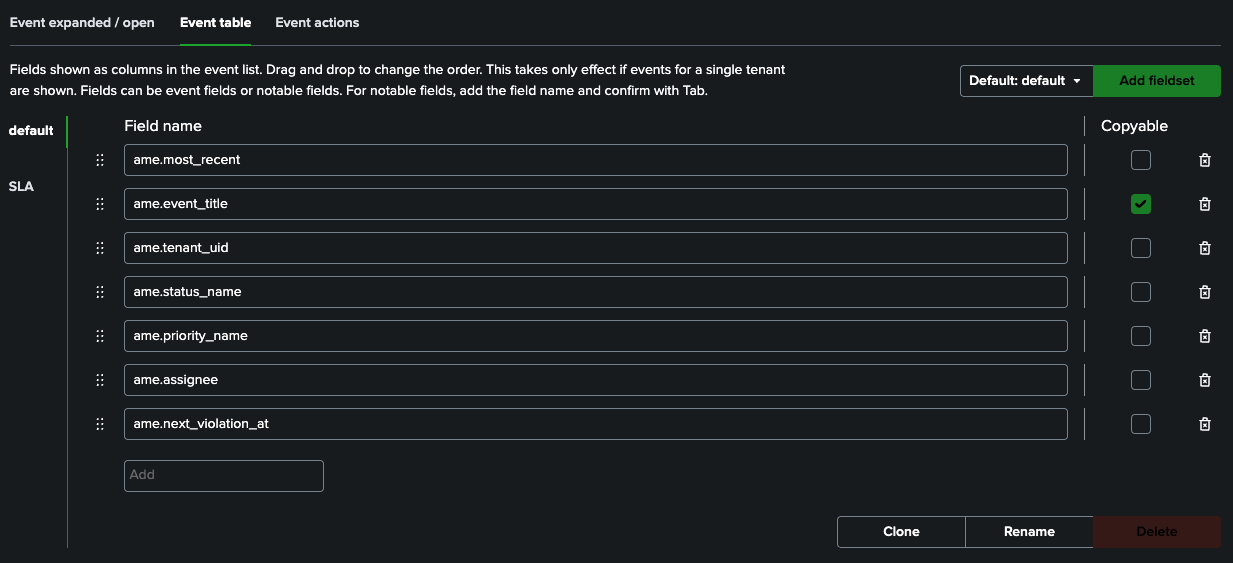Switch to Event expanded / open tab
Viewport: 1233px width, 563px height.
82,22
